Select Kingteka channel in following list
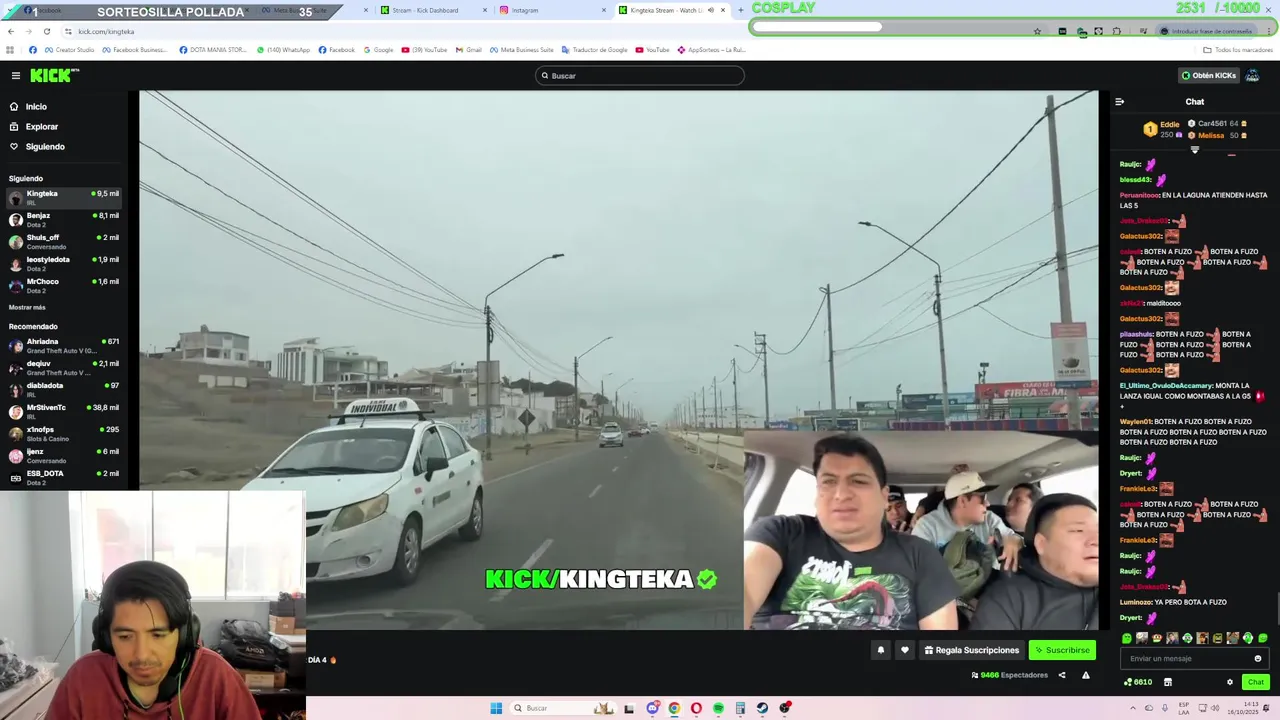The width and height of the screenshot is (1280, 720). [64, 197]
